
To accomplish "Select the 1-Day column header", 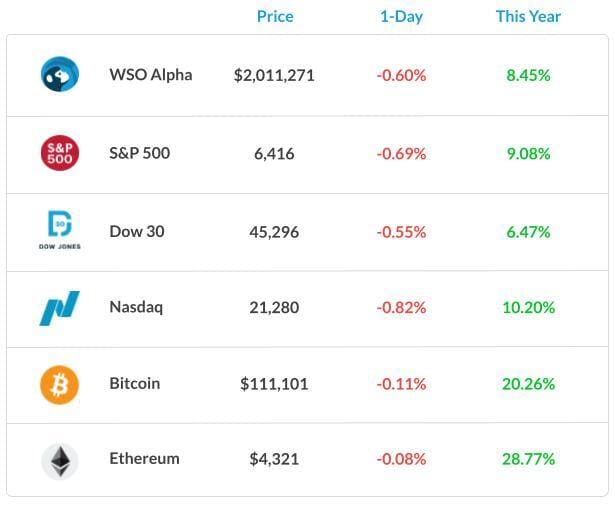I will [x=402, y=17].
